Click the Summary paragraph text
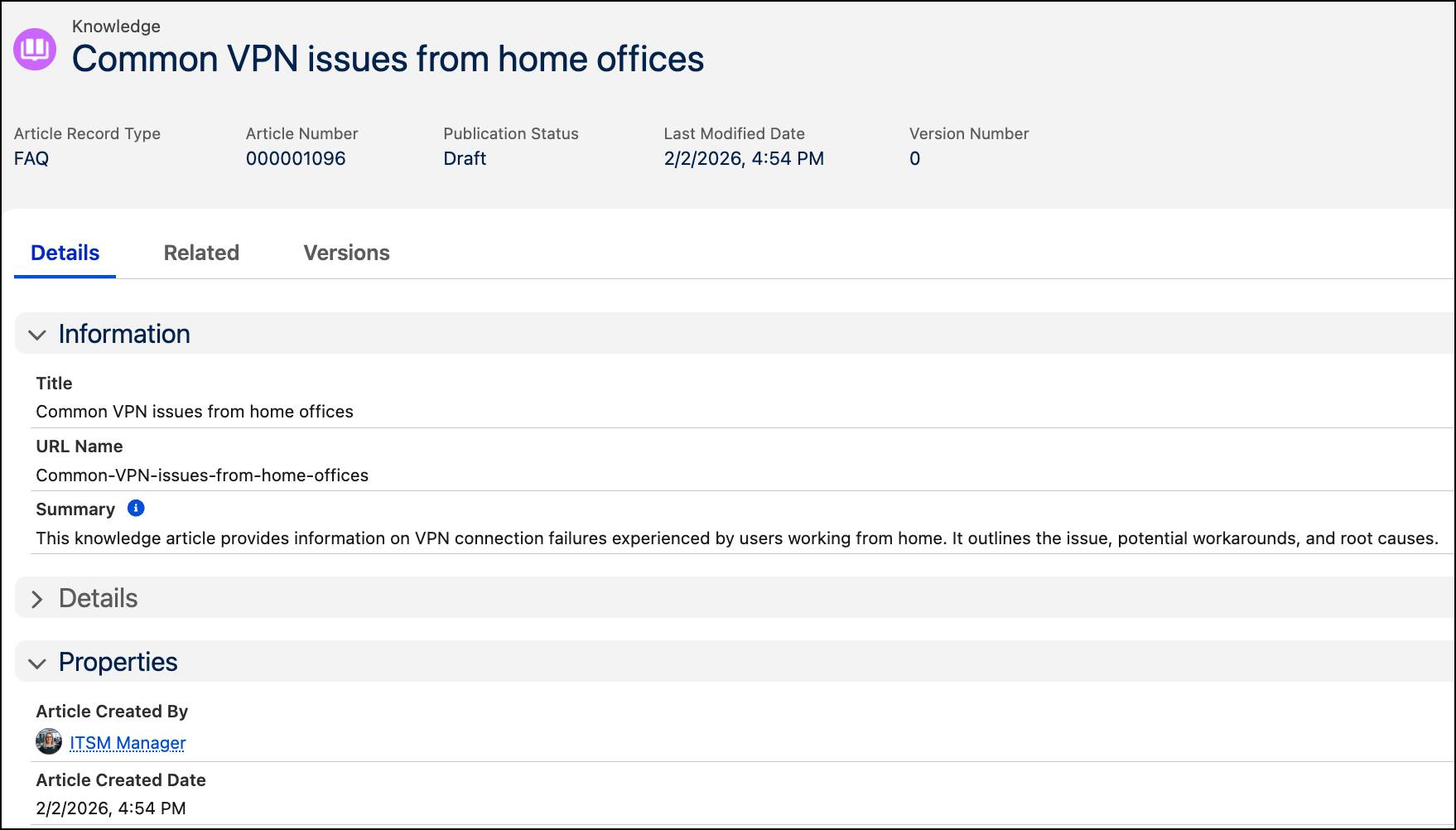This screenshot has width=1456, height=830. point(737,538)
